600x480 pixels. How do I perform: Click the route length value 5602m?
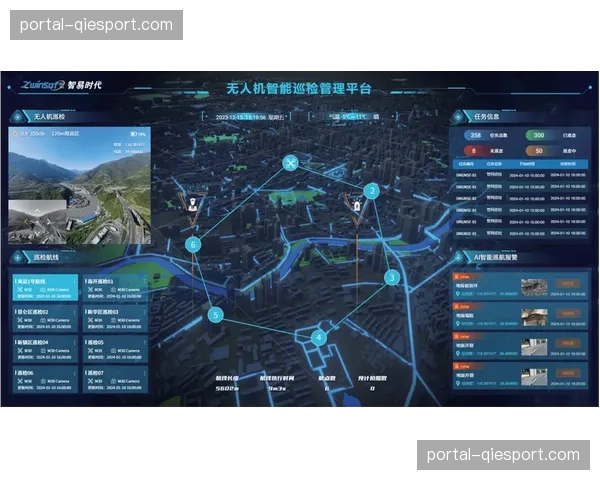(x=227, y=389)
